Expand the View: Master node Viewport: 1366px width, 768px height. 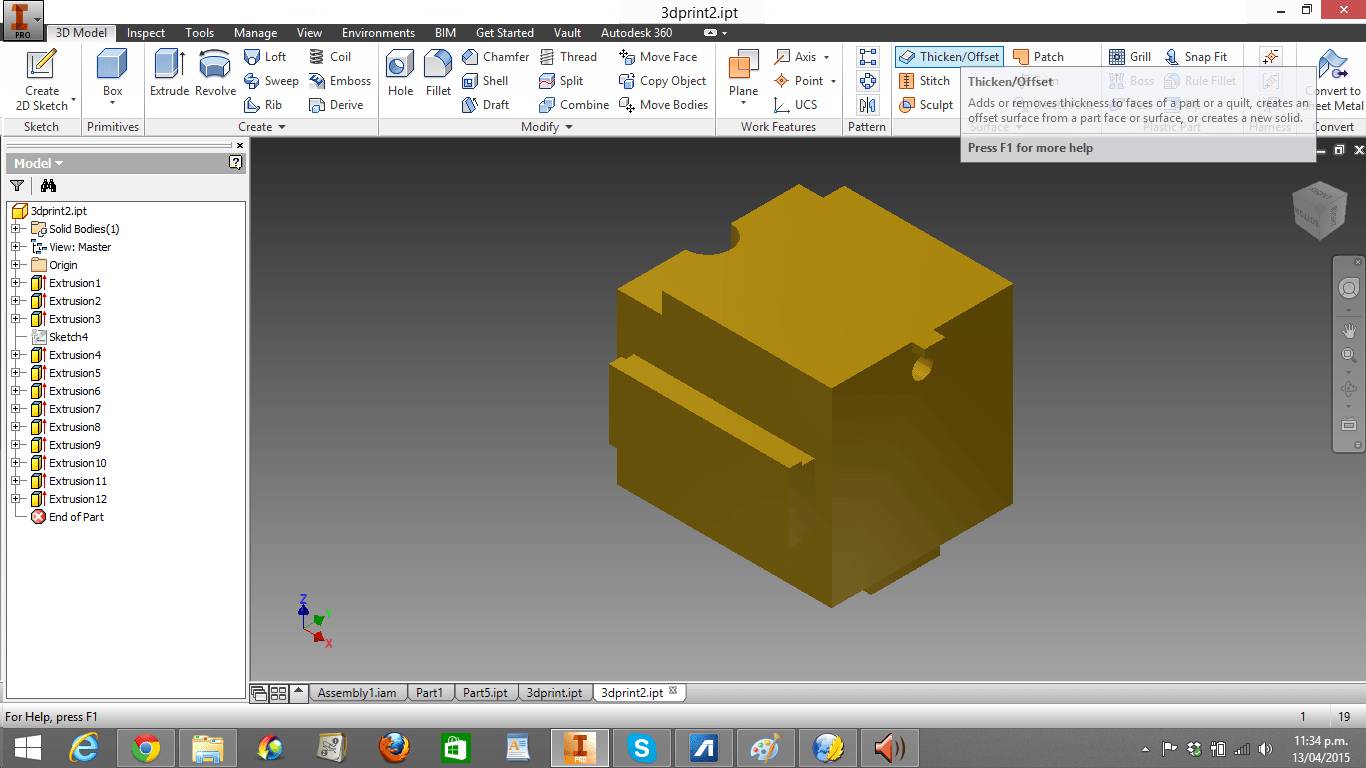pos(16,247)
